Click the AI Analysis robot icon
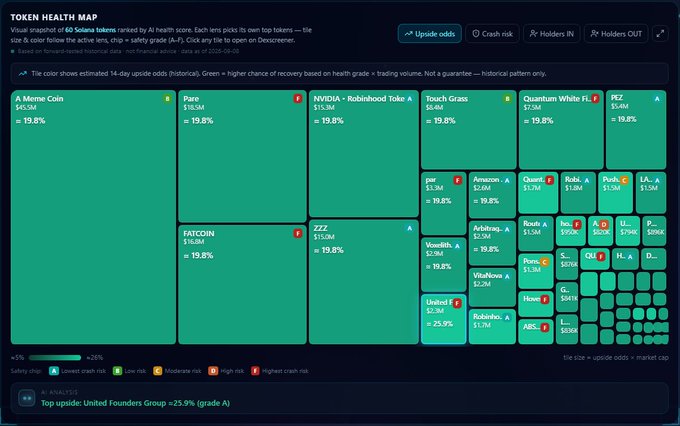The height and width of the screenshot is (426, 680). 27,398
